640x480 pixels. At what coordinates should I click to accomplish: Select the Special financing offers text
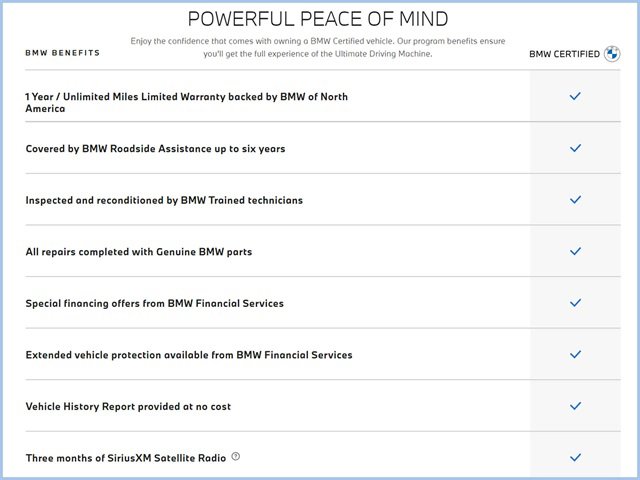154,303
